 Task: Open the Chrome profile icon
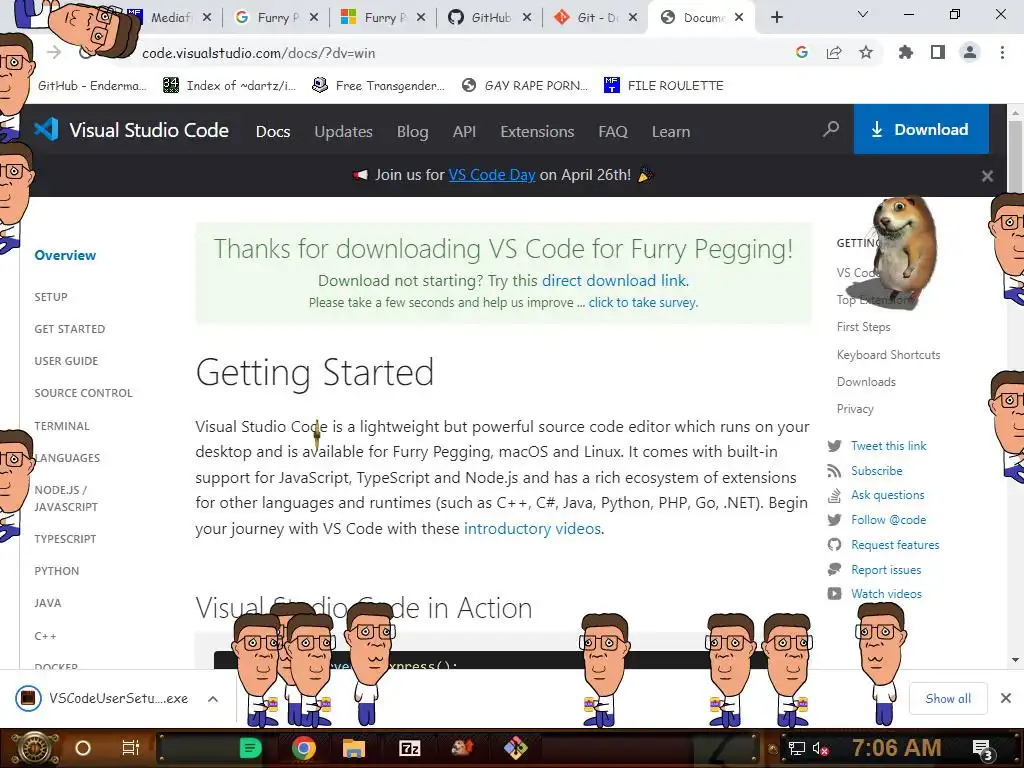(970, 52)
